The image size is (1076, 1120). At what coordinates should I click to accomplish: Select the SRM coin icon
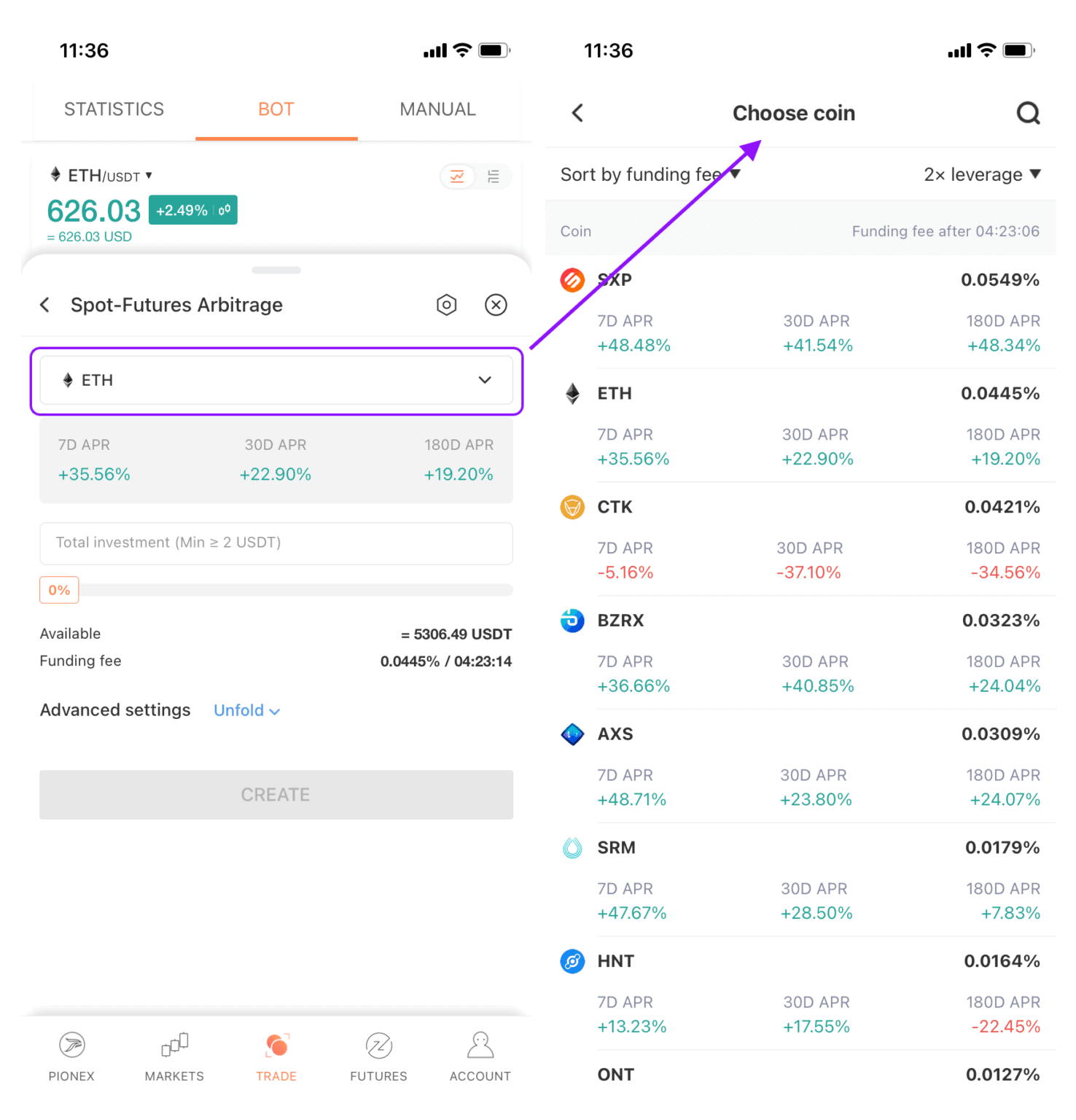572,847
